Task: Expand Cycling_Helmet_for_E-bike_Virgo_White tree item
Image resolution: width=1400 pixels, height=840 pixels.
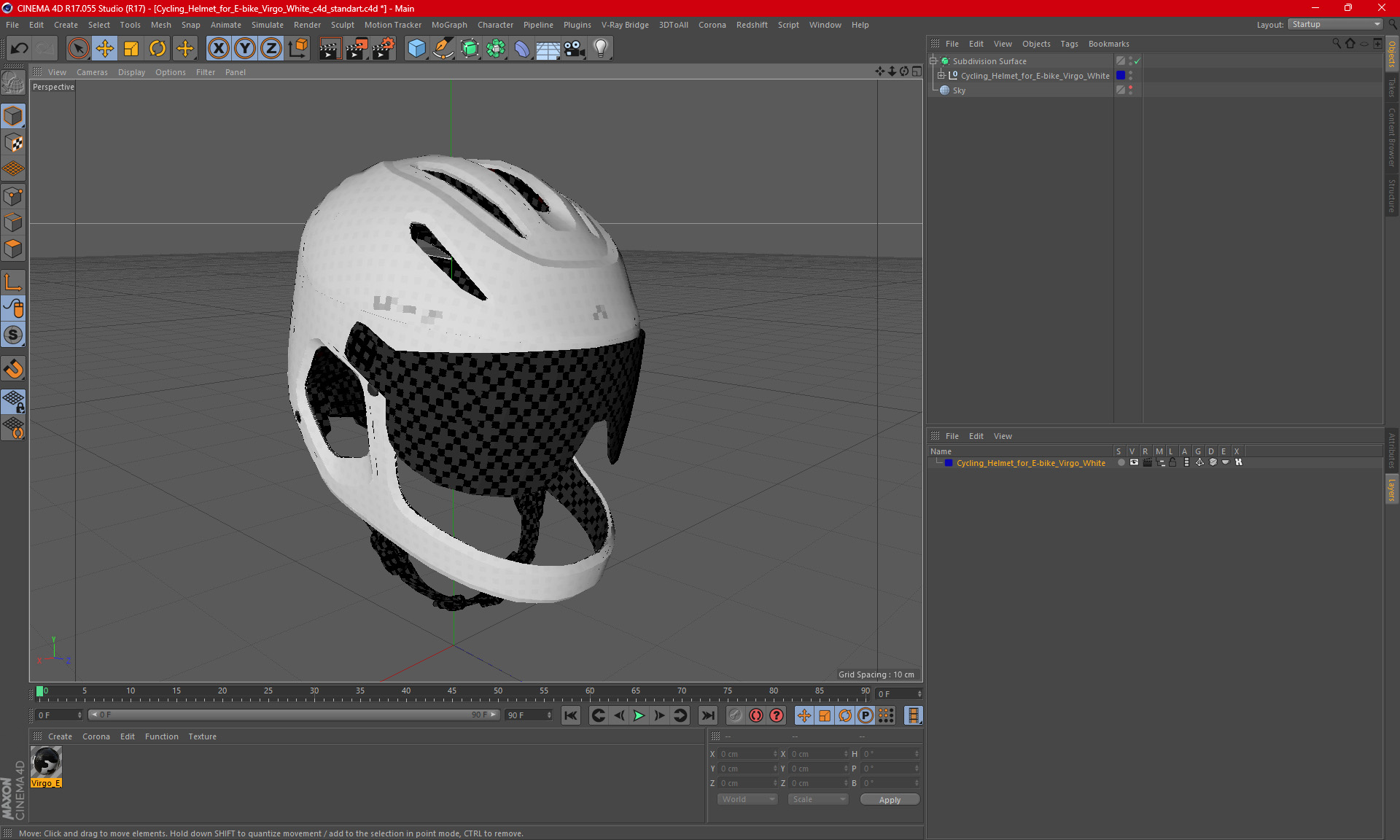Action: pyautogui.click(x=941, y=75)
